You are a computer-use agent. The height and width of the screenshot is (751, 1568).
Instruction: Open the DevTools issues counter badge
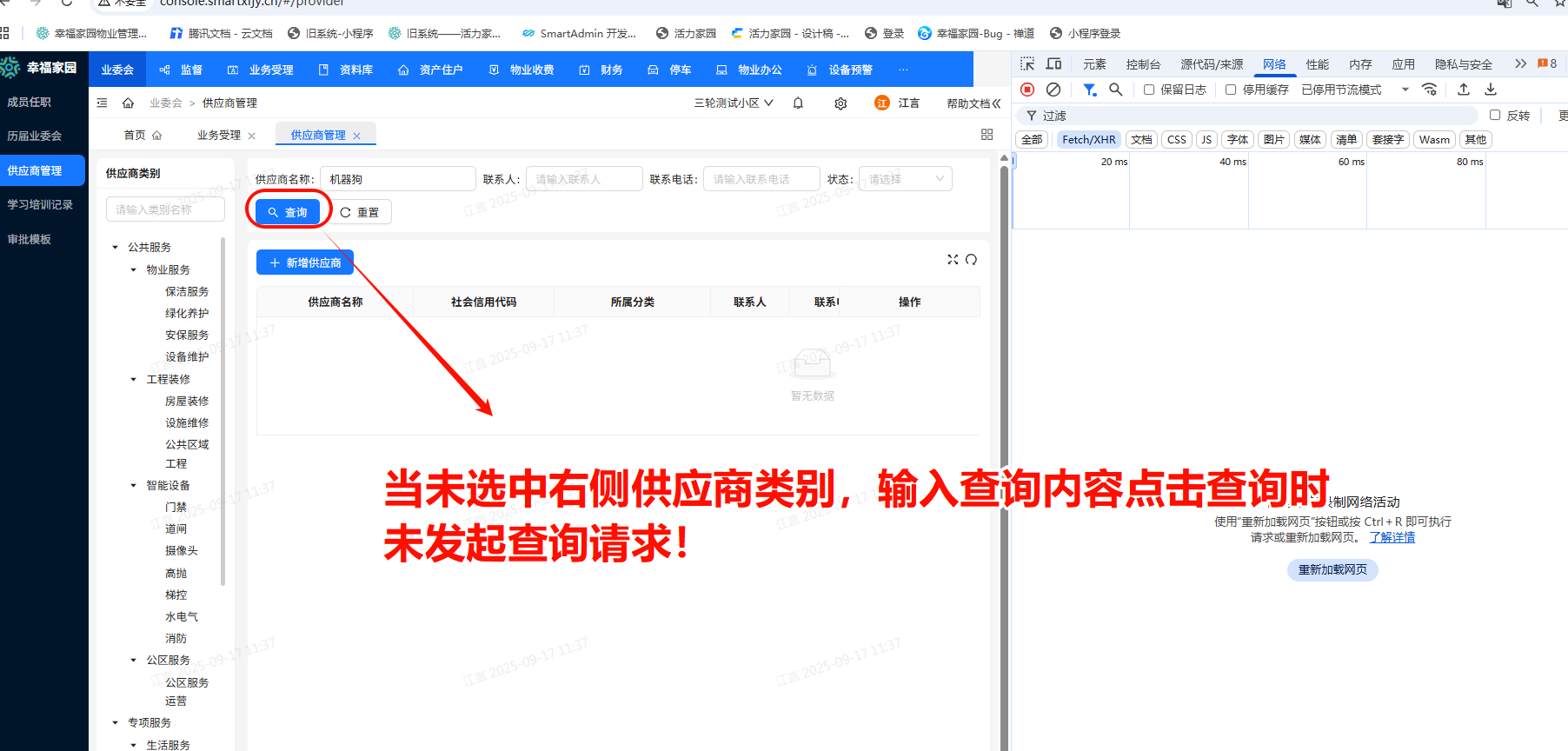click(x=1547, y=64)
